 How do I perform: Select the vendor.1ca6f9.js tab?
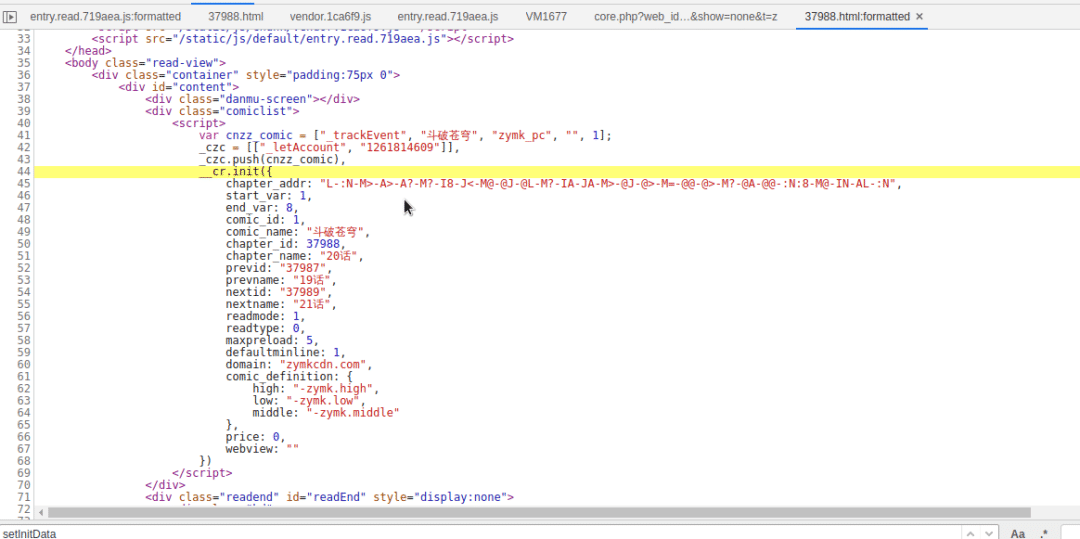(329, 17)
